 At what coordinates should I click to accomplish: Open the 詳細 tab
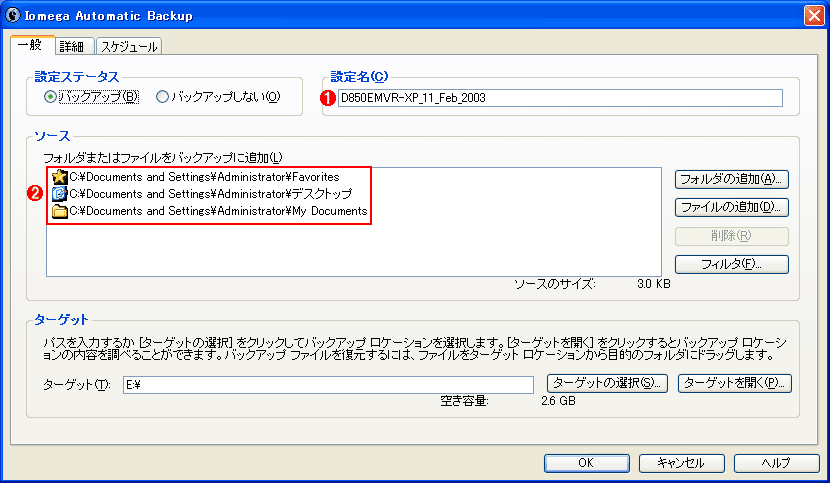coord(73,47)
